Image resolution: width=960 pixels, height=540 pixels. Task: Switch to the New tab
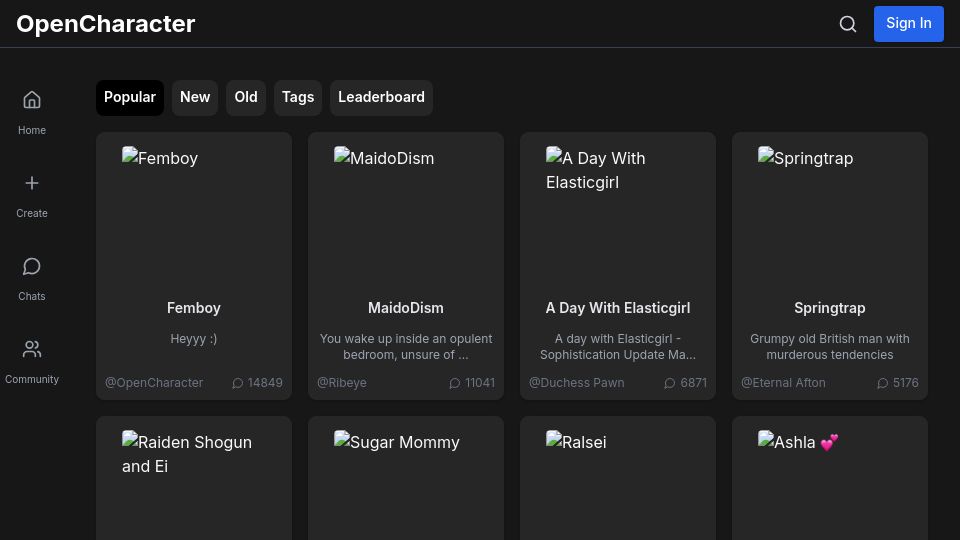[x=195, y=97]
